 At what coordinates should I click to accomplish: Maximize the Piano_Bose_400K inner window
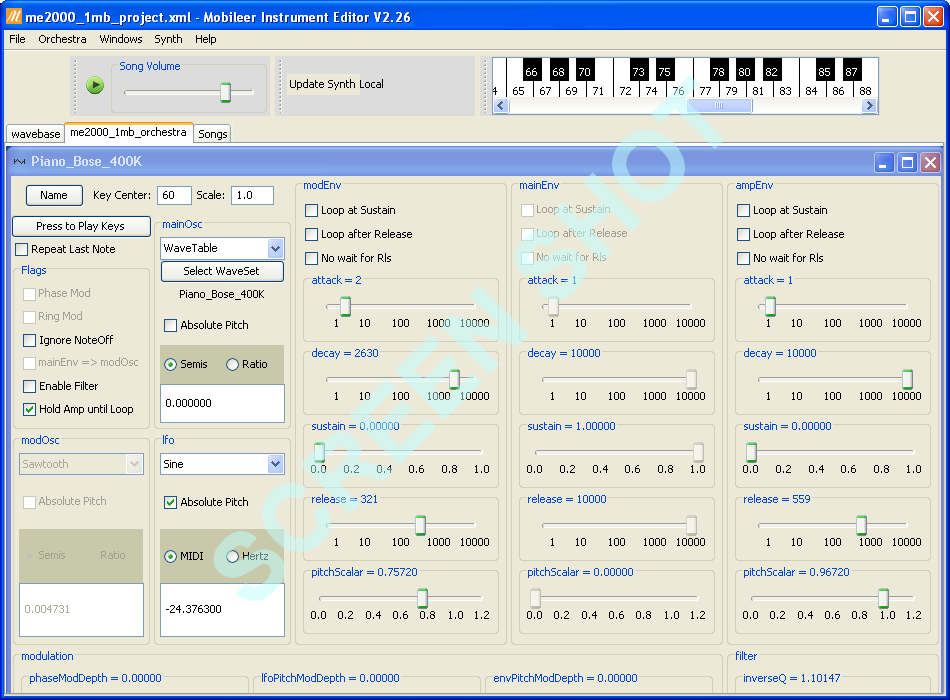(907, 162)
